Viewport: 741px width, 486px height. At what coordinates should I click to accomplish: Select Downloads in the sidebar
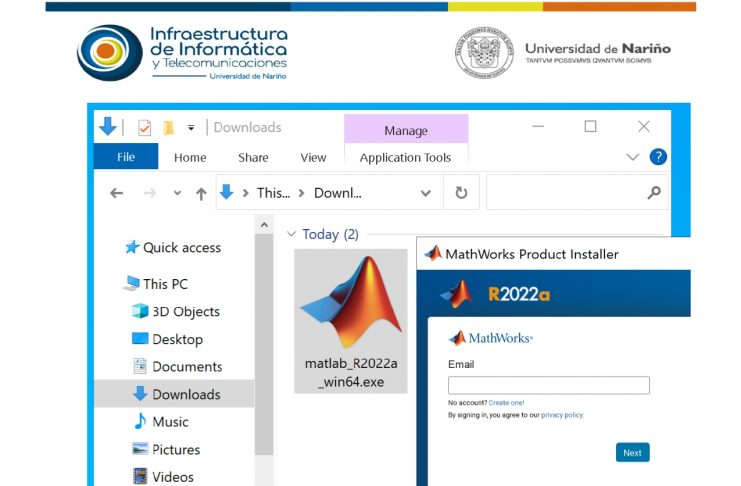(x=174, y=393)
